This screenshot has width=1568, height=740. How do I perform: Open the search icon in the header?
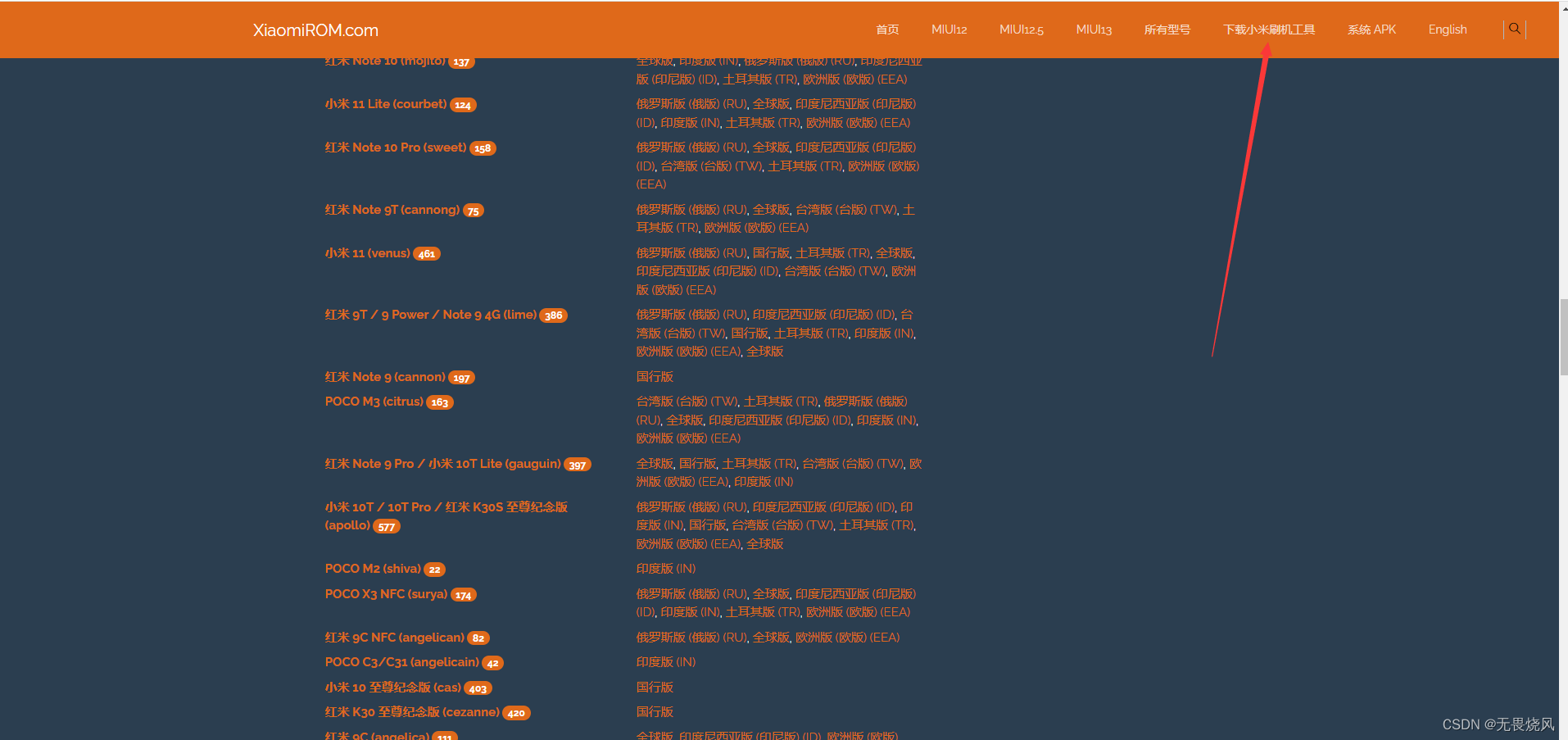pyautogui.click(x=1515, y=29)
